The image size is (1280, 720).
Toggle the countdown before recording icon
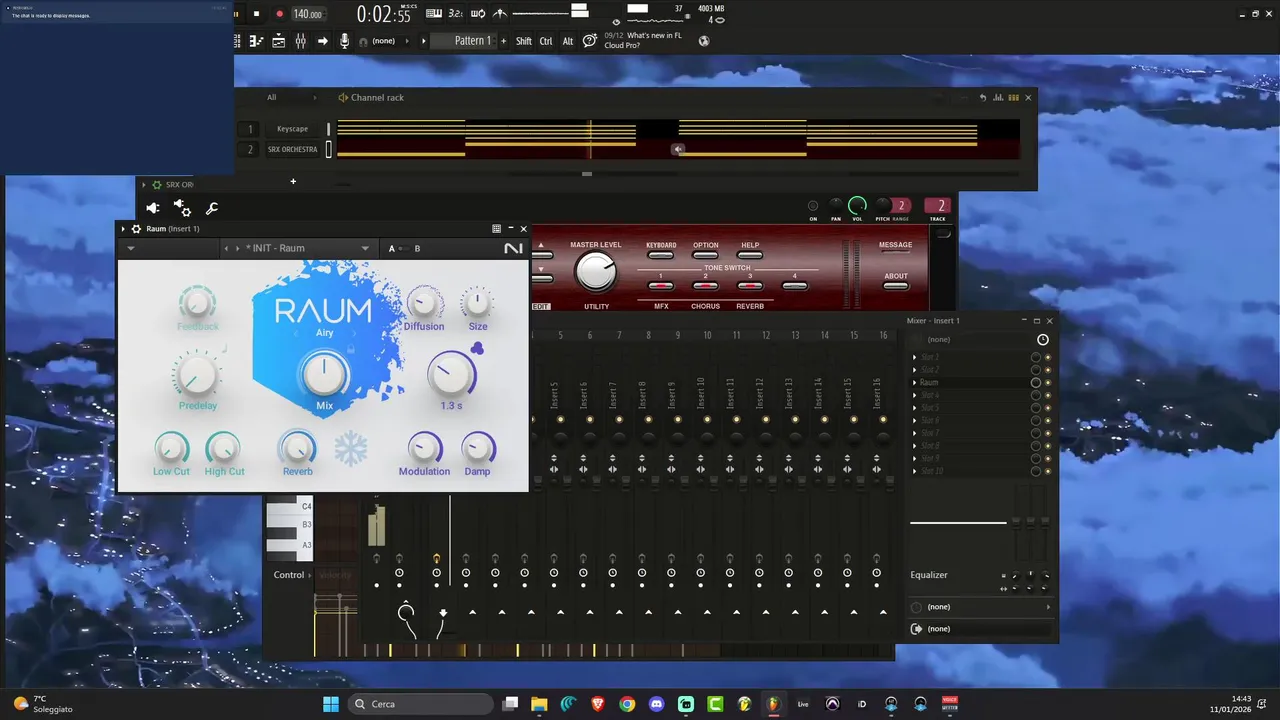pyautogui.click(x=456, y=13)
